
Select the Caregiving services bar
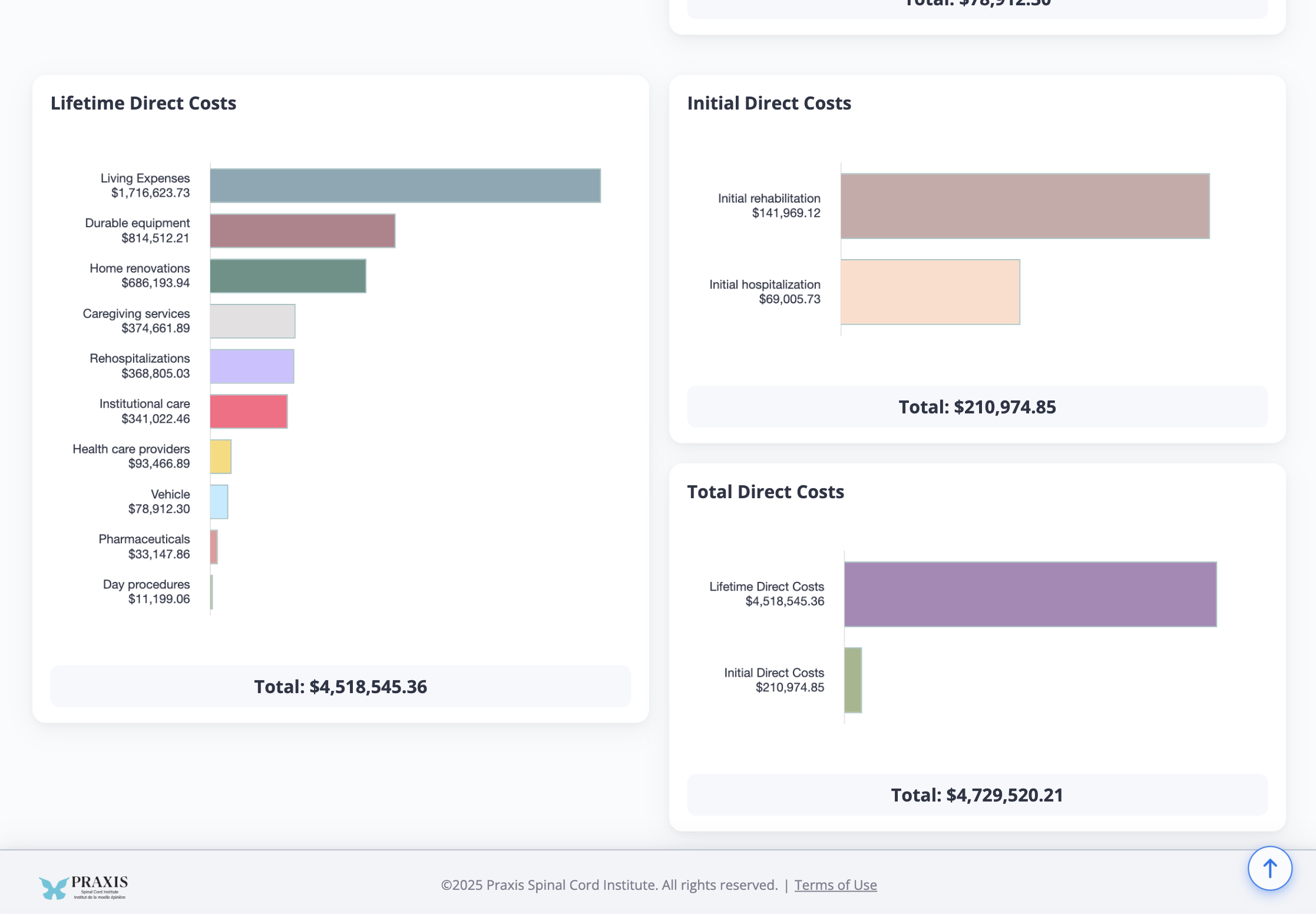pyautogui.click(x=253, y=321)
